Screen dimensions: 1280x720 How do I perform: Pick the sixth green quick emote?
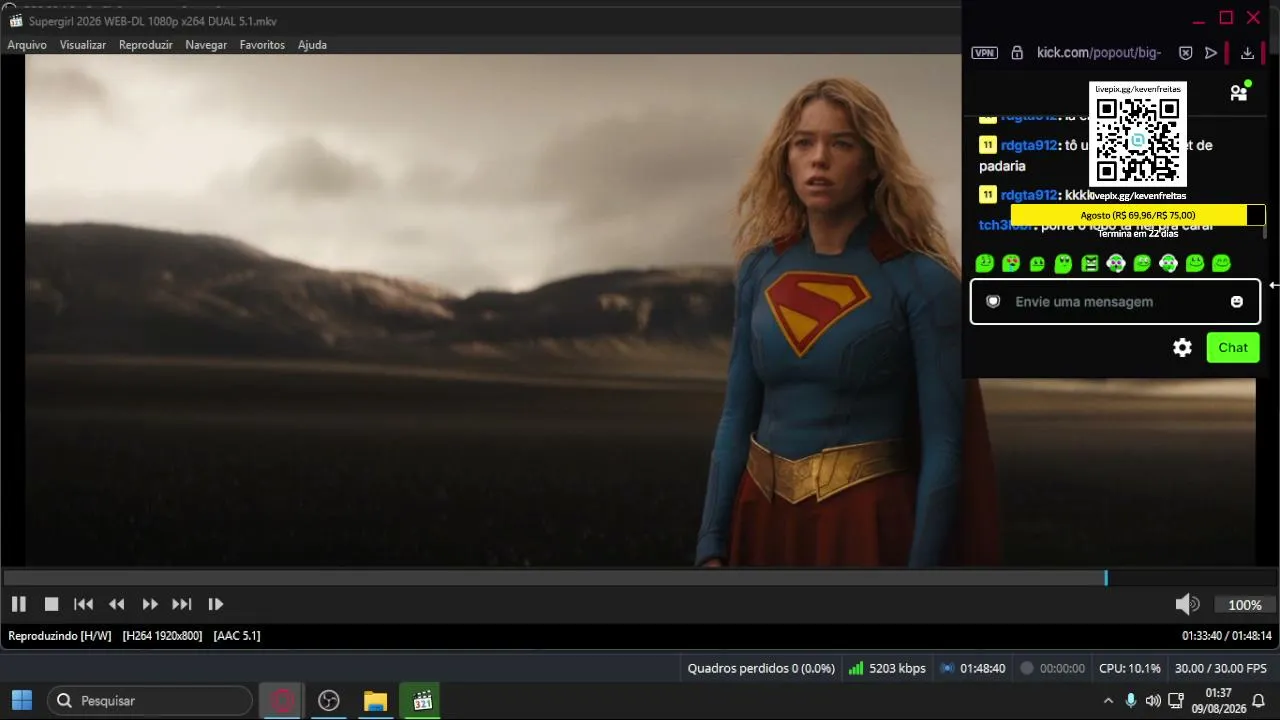pos(1116,263)
